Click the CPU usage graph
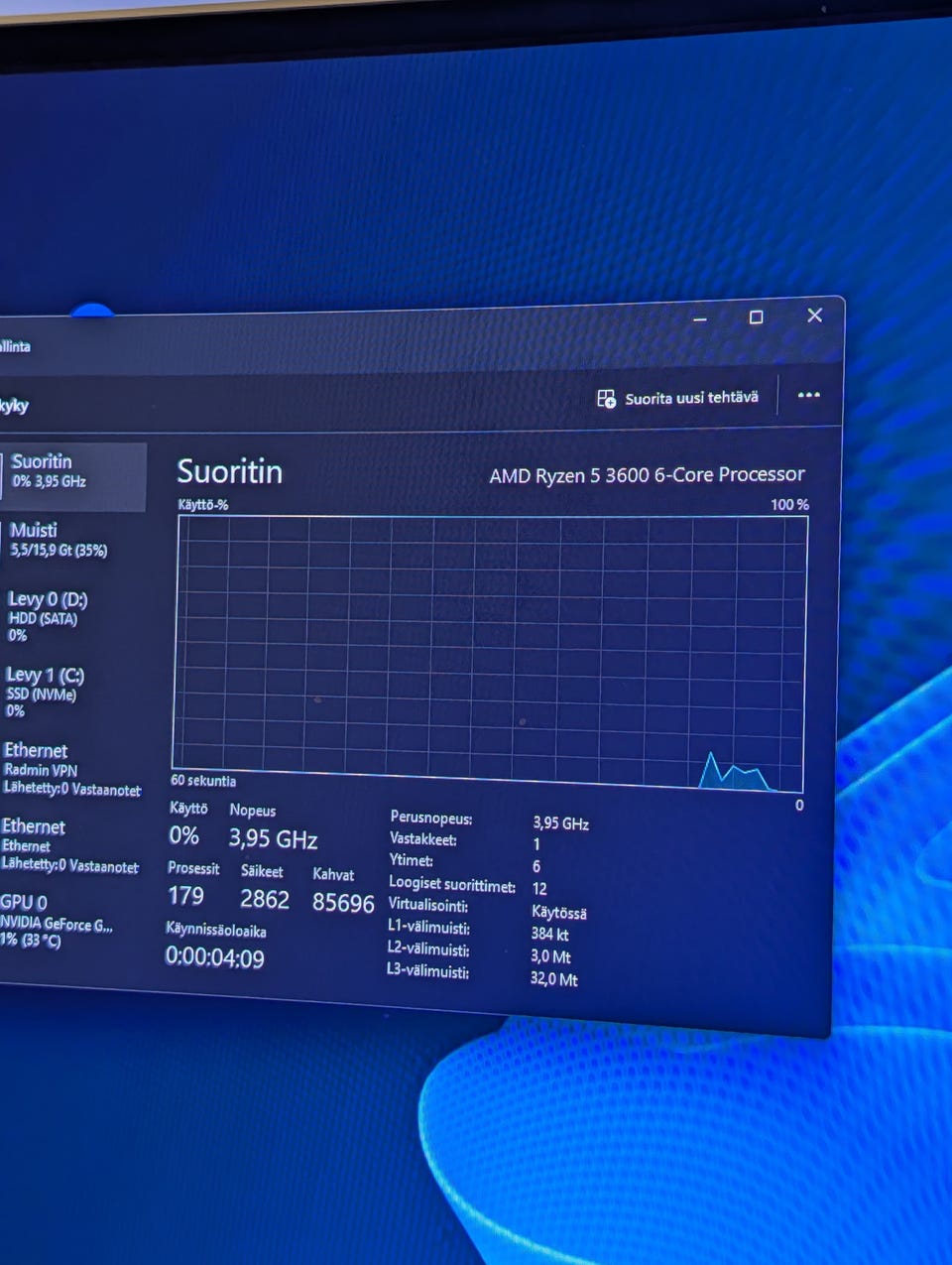This screenshot has height=1265, width=952. (x=490, y=653)
